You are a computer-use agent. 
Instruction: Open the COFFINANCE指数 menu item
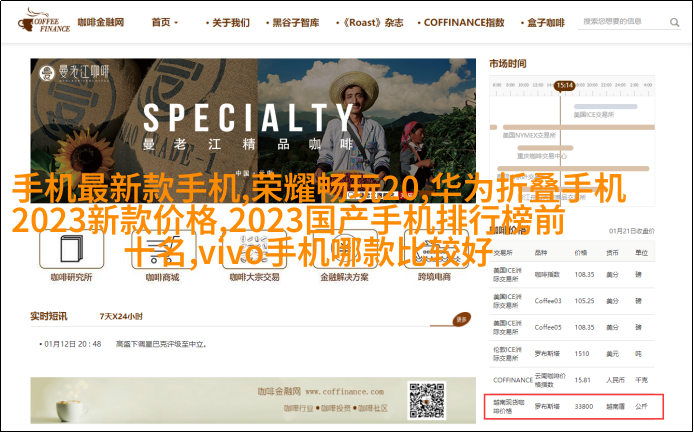pyautogui.click(x=464, y=23)
